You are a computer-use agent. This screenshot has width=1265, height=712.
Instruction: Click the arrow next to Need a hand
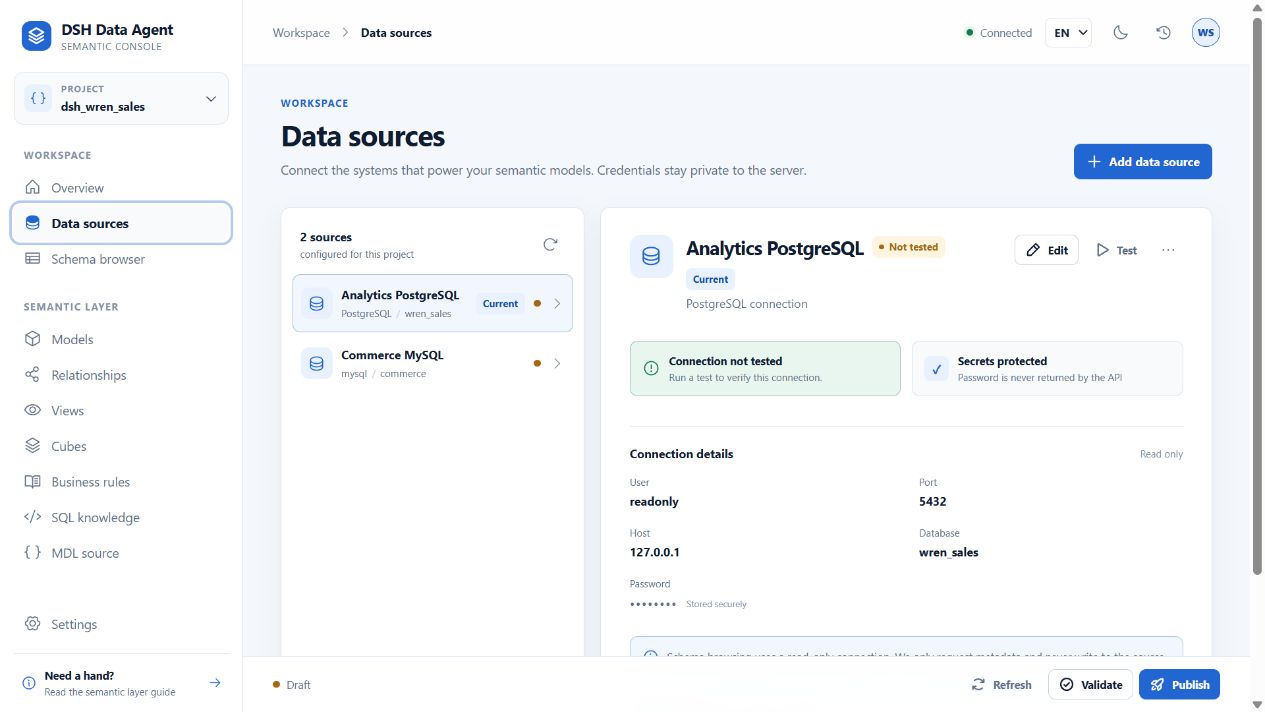click(x=214, y=683)
